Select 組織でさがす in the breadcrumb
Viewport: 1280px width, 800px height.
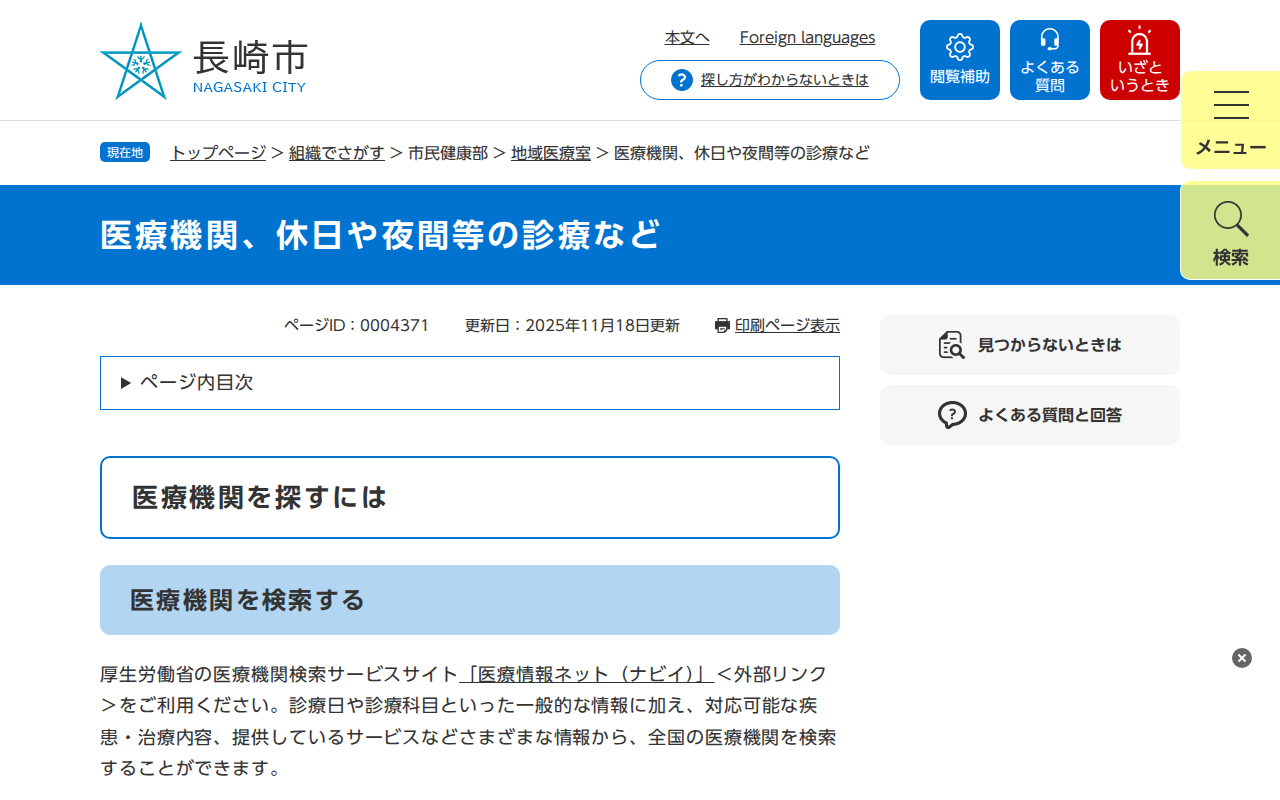coord(337,153)
